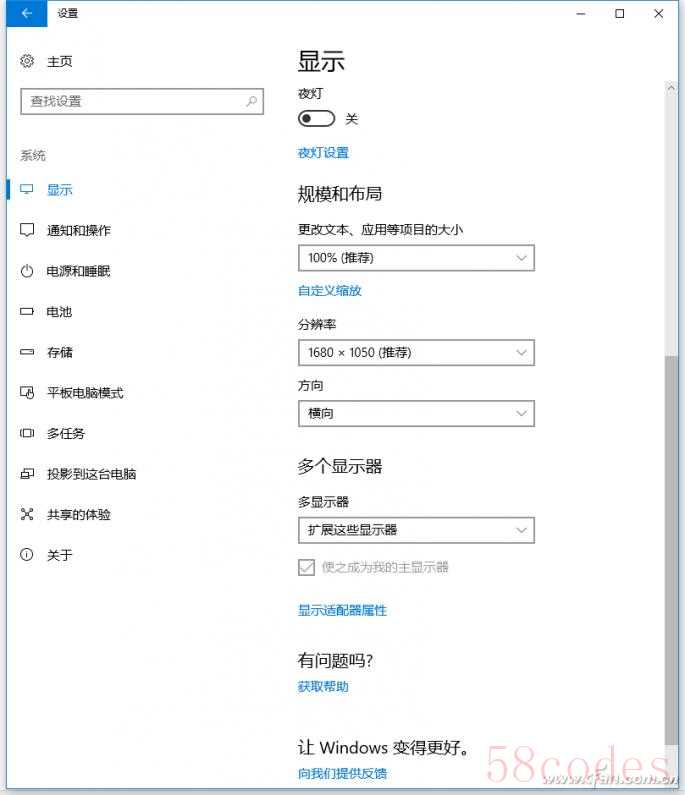Click the 存储 storage icon
The image size is (685, 795).
[27, 352]
